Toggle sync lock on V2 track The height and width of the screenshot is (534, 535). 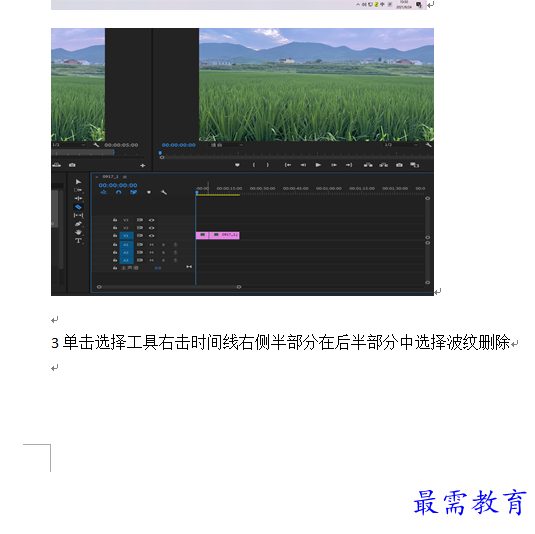140,228
